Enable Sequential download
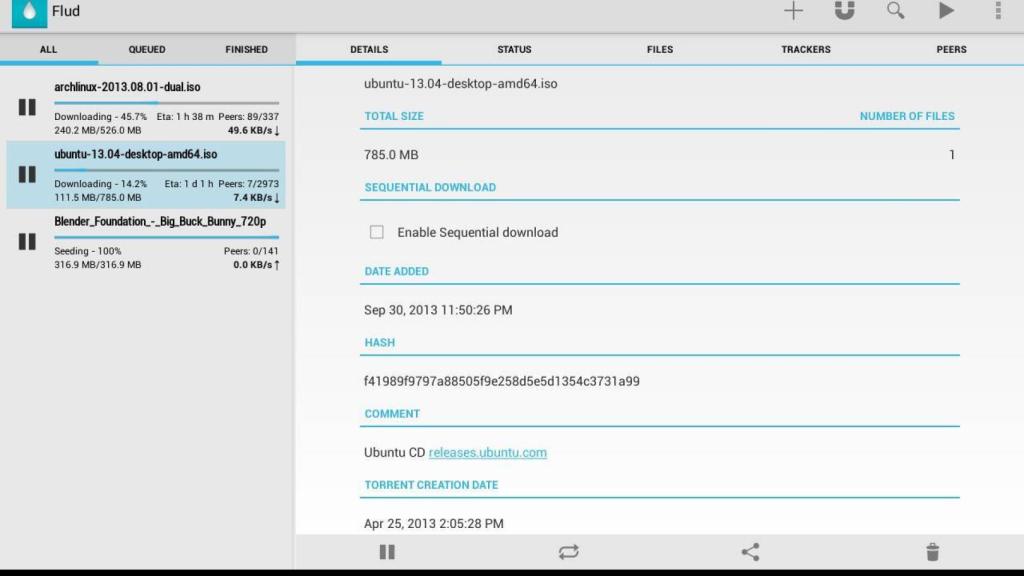 [x=377, y=232]
